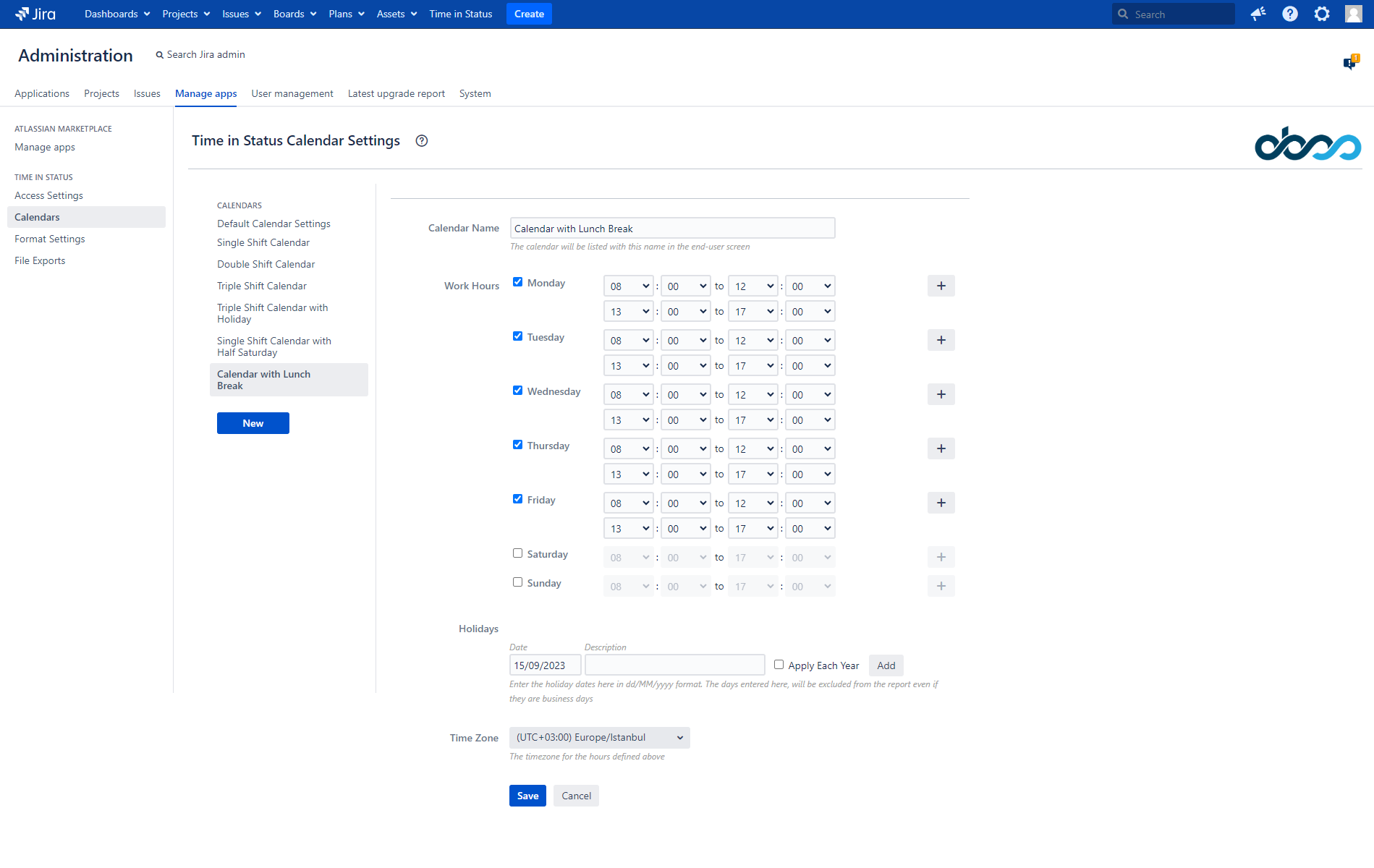Save the calendar settings
Screen dimensions: 1374x868
pos(527,796)
